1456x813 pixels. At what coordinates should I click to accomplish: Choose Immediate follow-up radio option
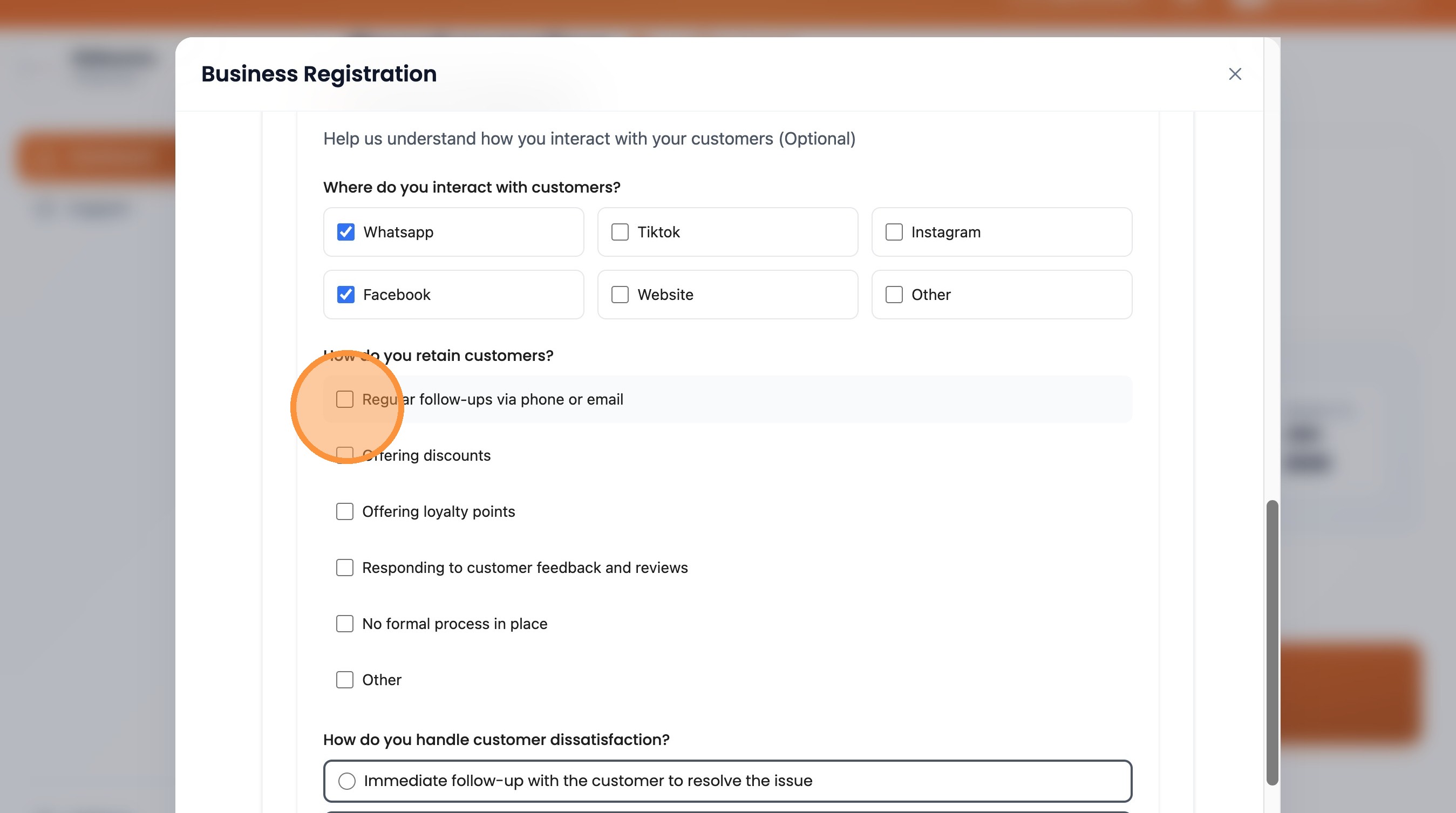click(346, 781)
